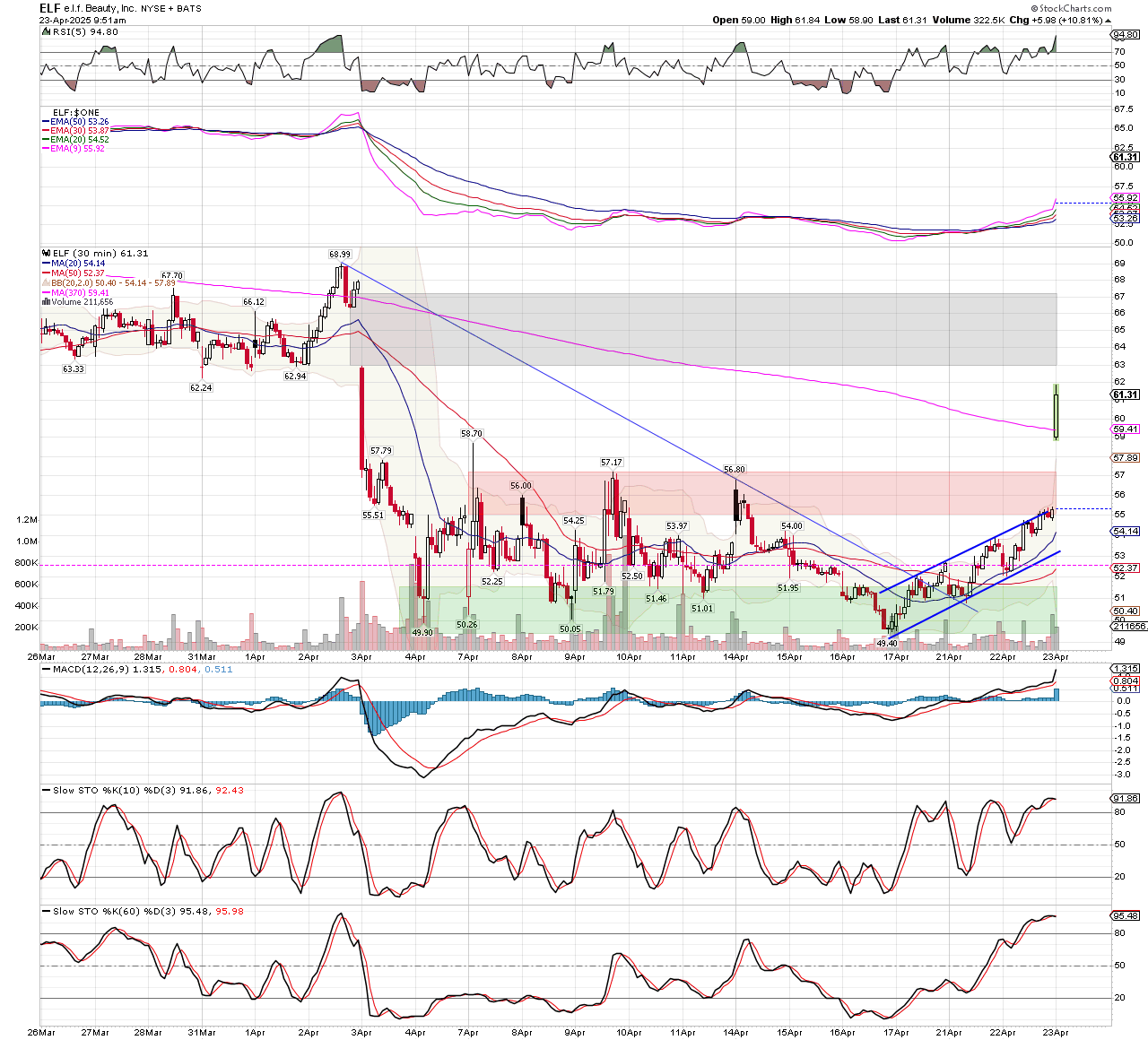Click the 50.26 price label

point(466,625)
